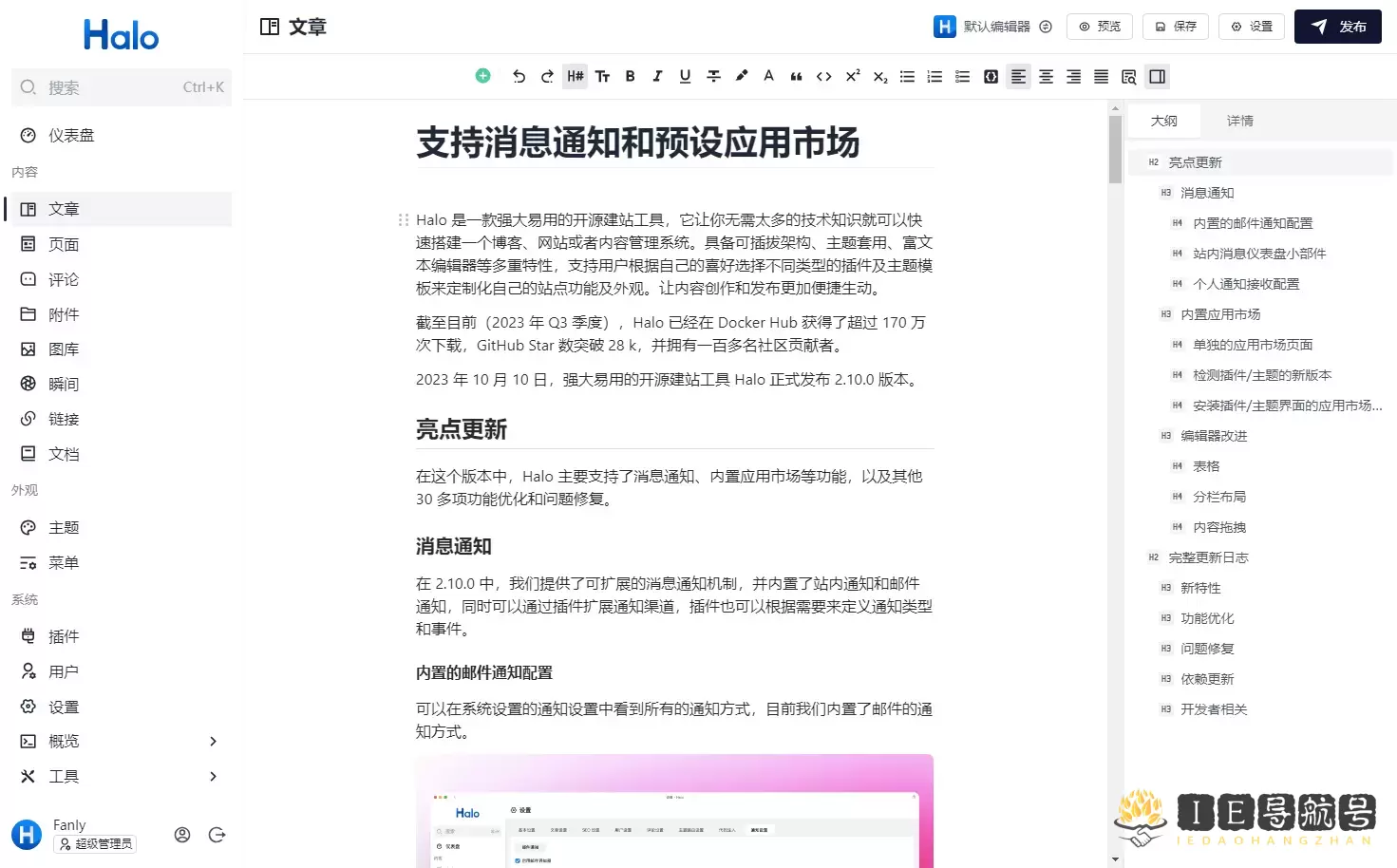The width and height of the screenshot is (1397, 868).
Task: Open 主题 themes in sidebar
Action: (x=120, y=528)
